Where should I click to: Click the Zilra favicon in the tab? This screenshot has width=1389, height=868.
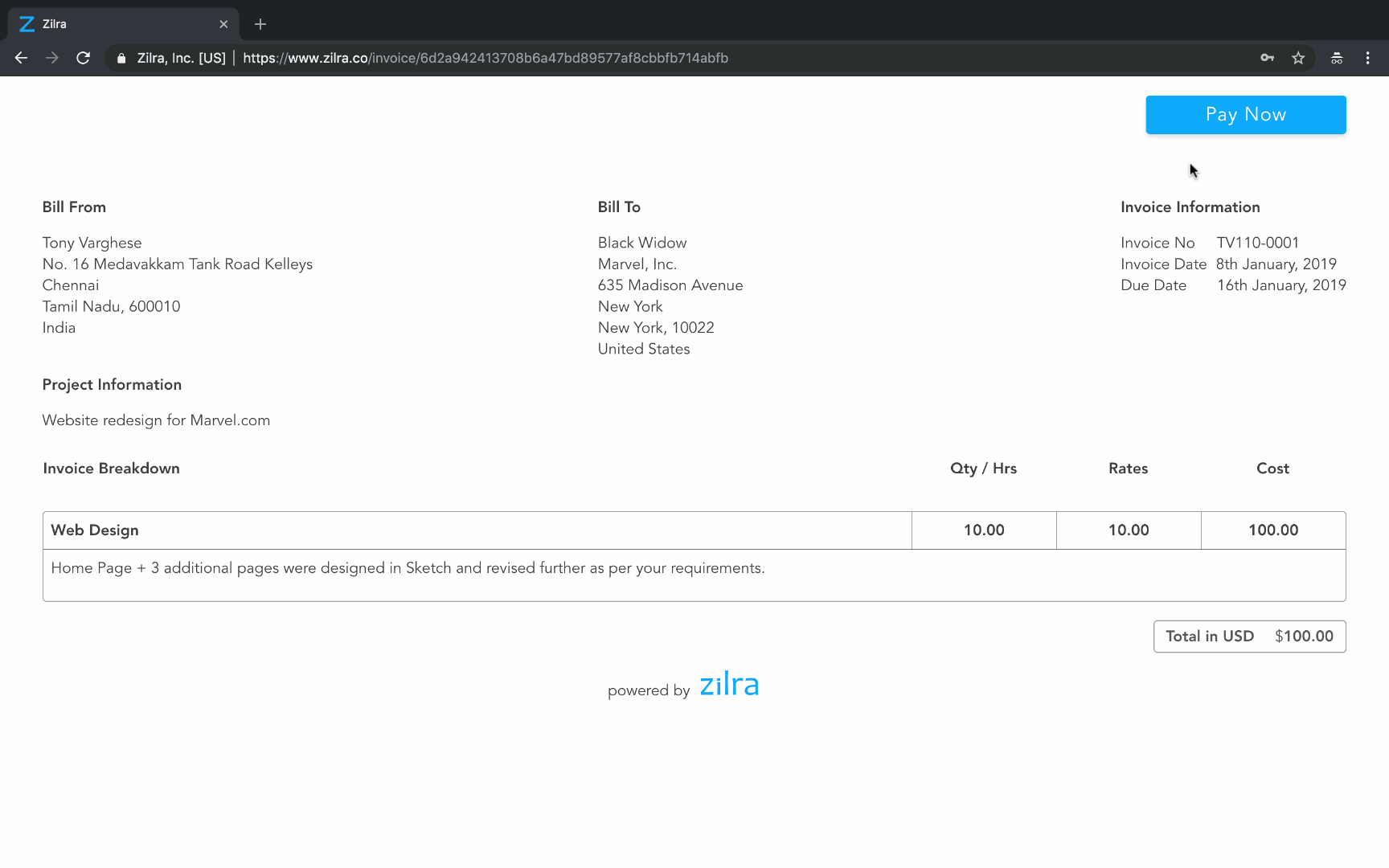(x=27, y=24)
